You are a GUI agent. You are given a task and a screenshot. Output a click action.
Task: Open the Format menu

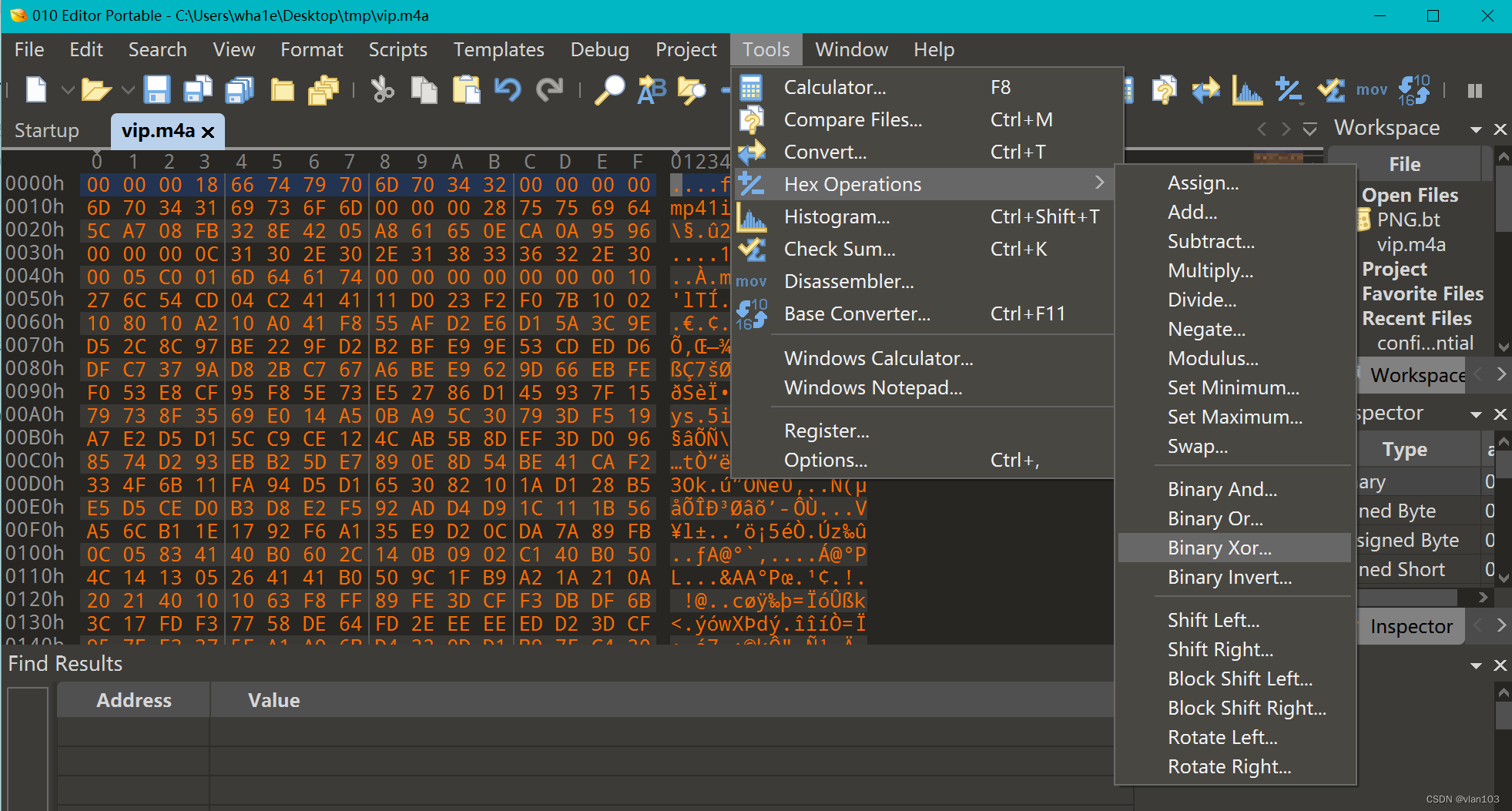(x=311, y=49)
